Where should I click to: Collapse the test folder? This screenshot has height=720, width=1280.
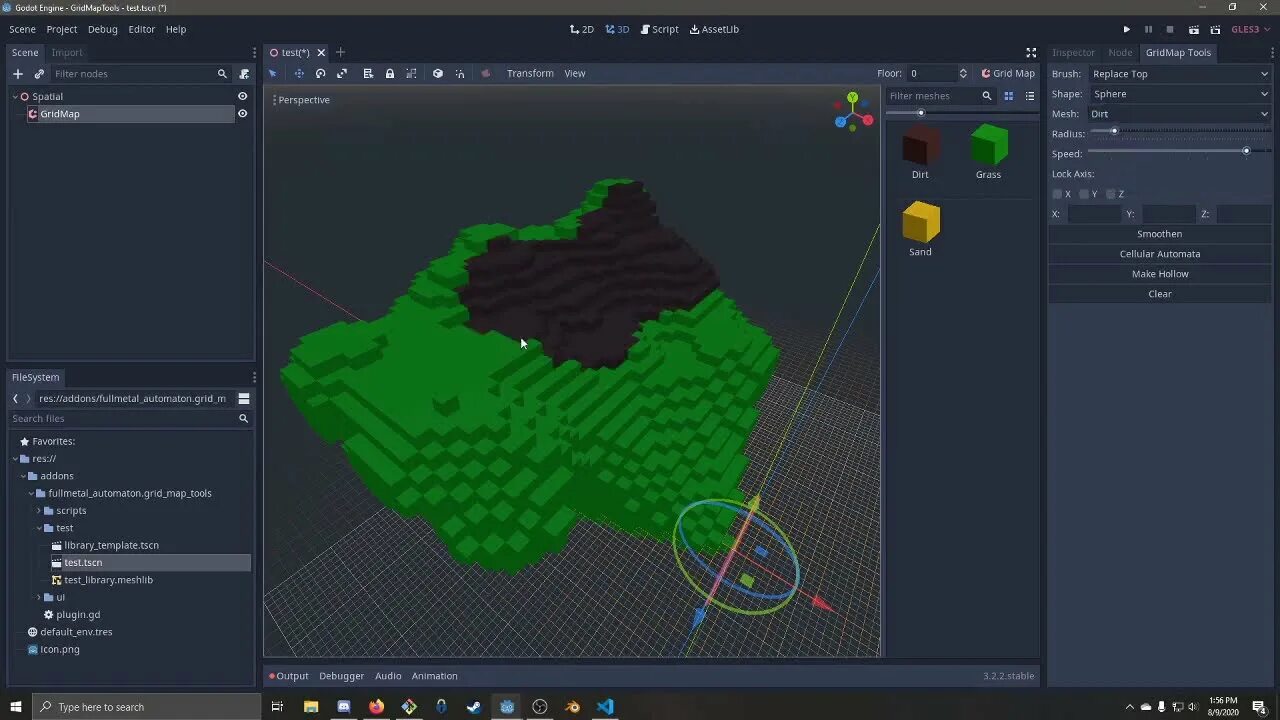(39, 528)
